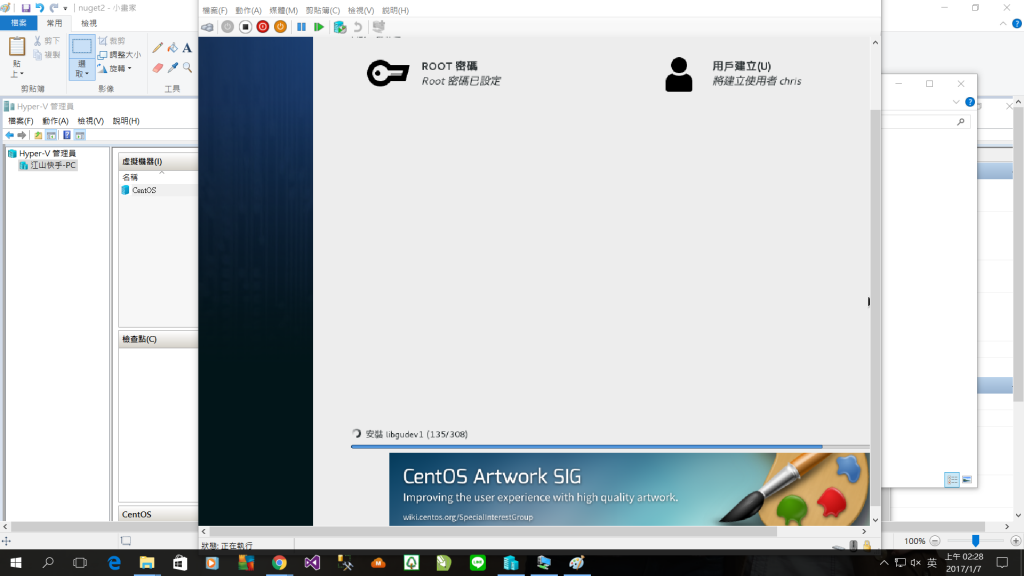Click the grey Start VM button
1024x576 pixels.
tap(227, 27)
